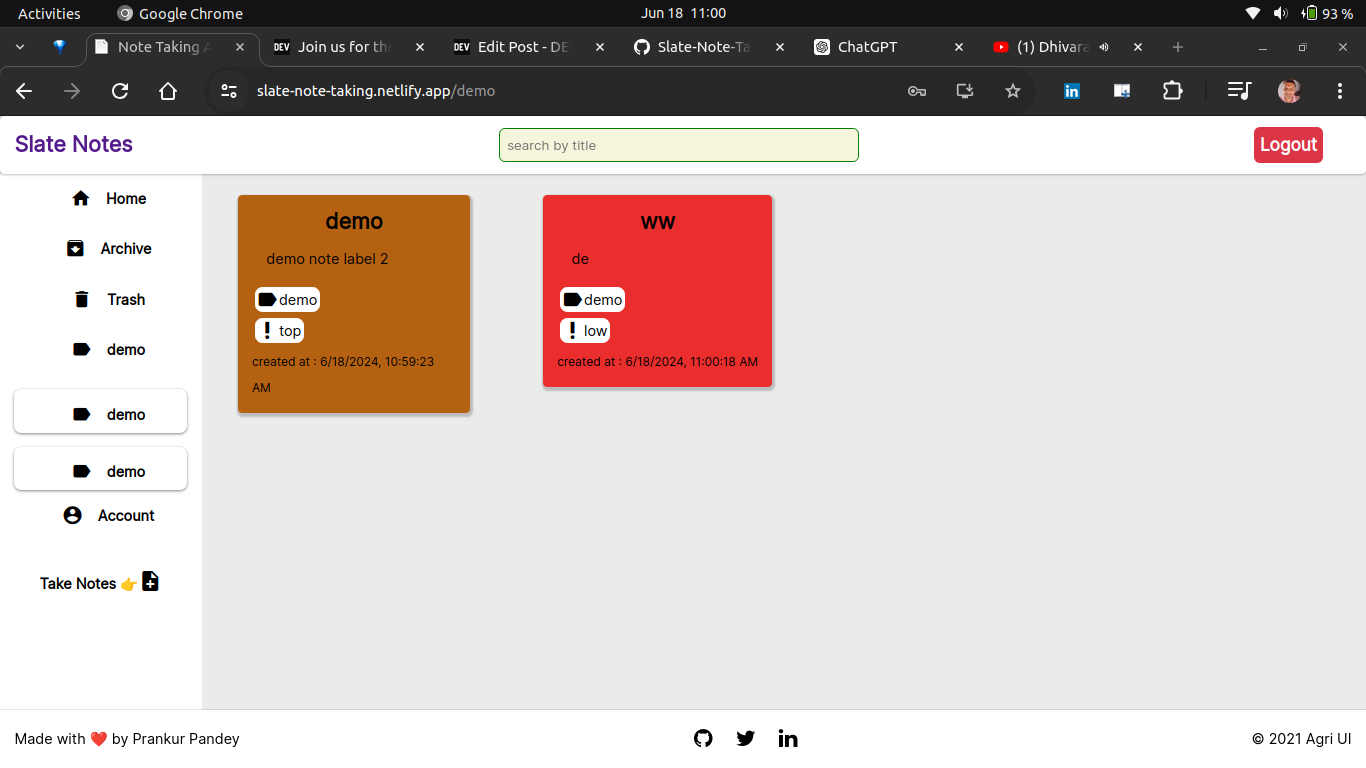Open the LinkedIn icon in the footer
This screenshot has width=1366, height=768.
(788, 739)
